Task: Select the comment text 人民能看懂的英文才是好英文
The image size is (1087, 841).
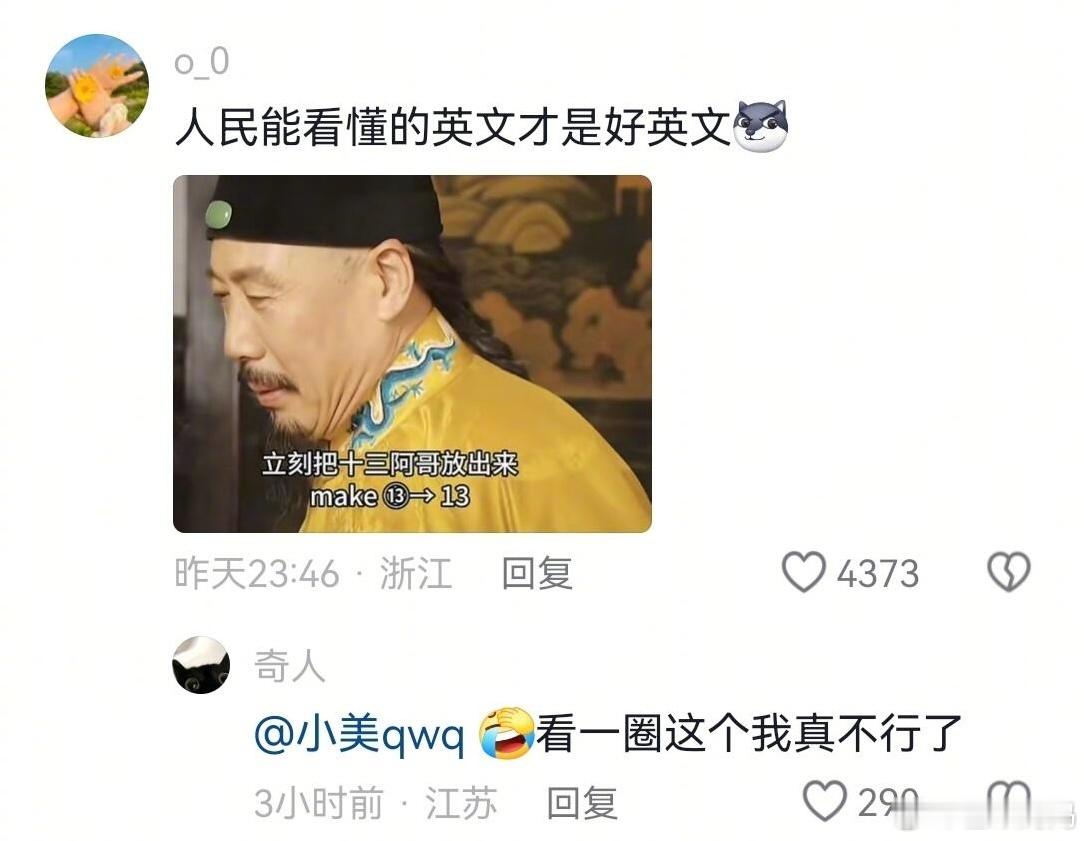Action: (x=453, y=128)
